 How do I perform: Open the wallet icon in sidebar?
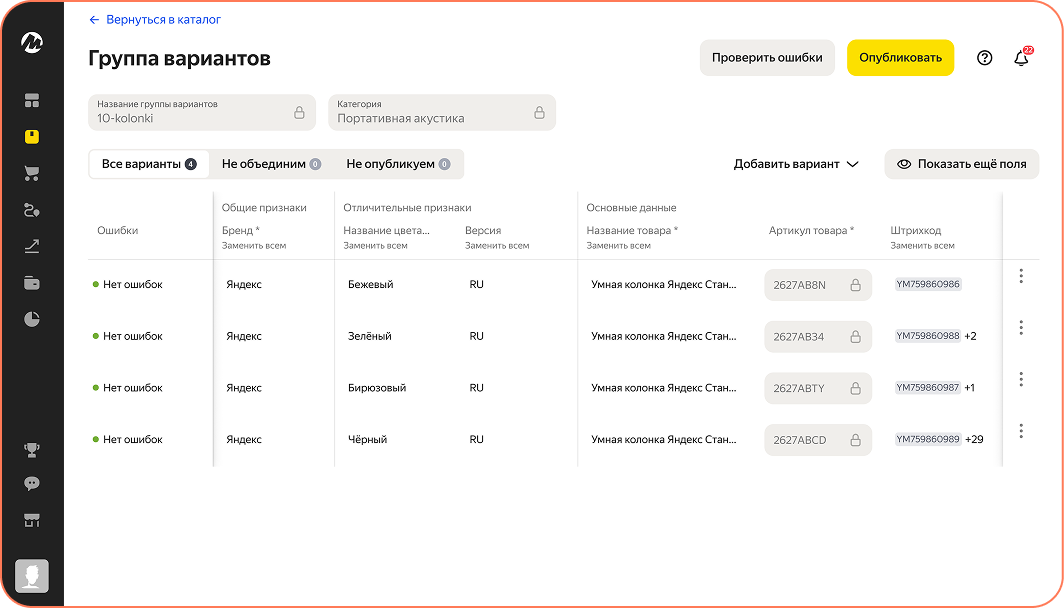32,283
